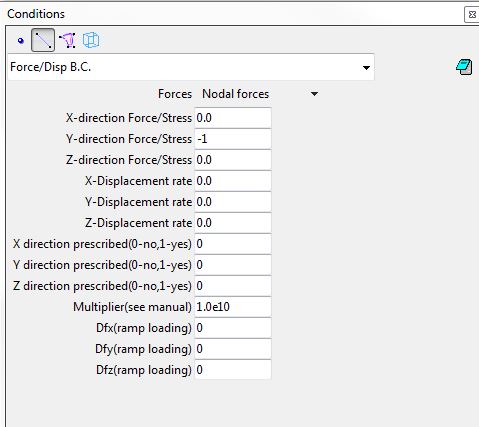Viewport: 479px width, 427px height.
Task: Select the Z-Displacement rate field
Action: [233, 223]
